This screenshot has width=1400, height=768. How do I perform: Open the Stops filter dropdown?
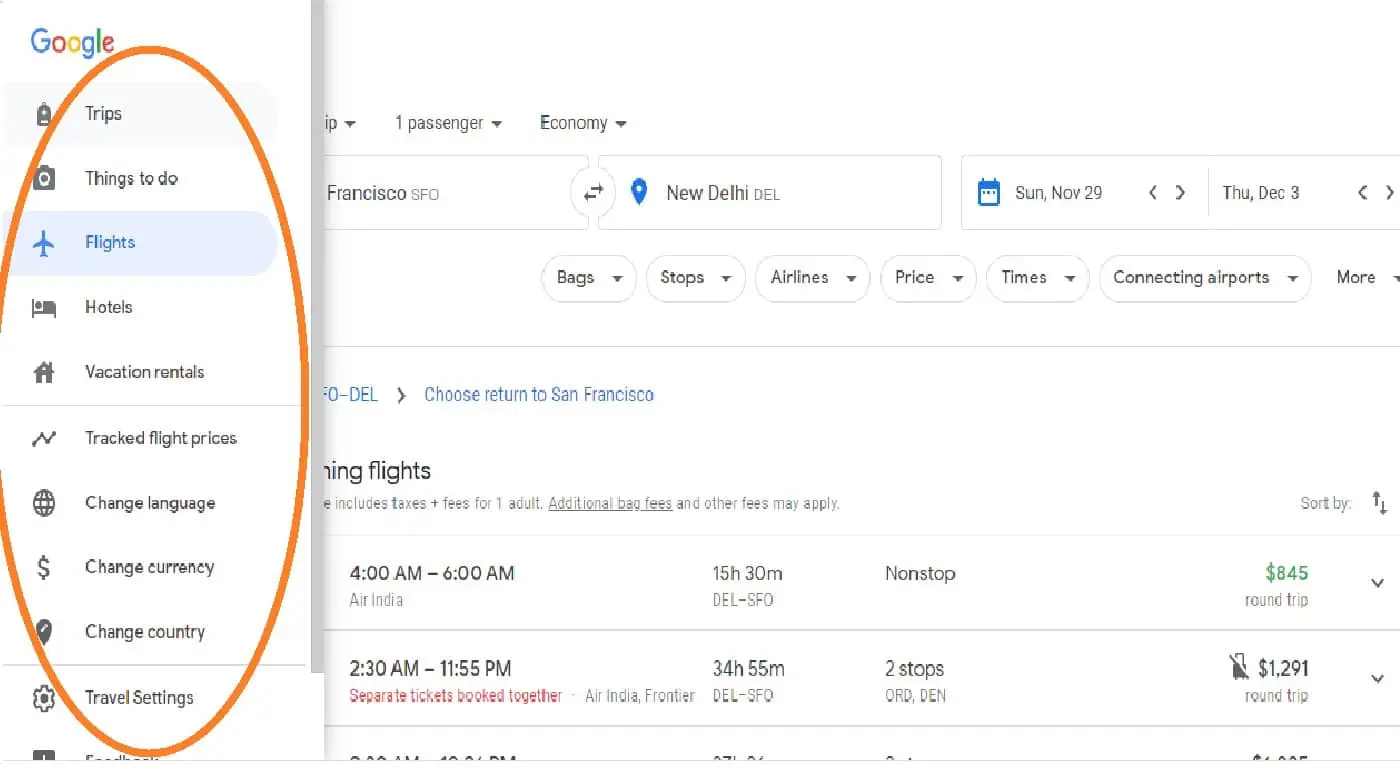click(x=695, y=278)
